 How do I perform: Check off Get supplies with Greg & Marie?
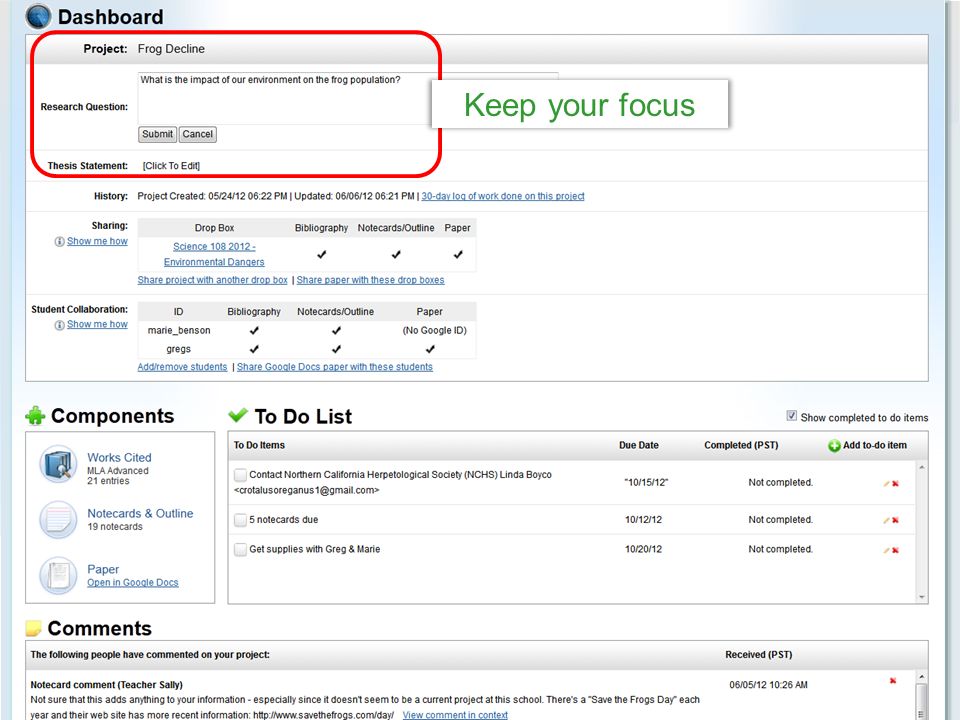241,550
